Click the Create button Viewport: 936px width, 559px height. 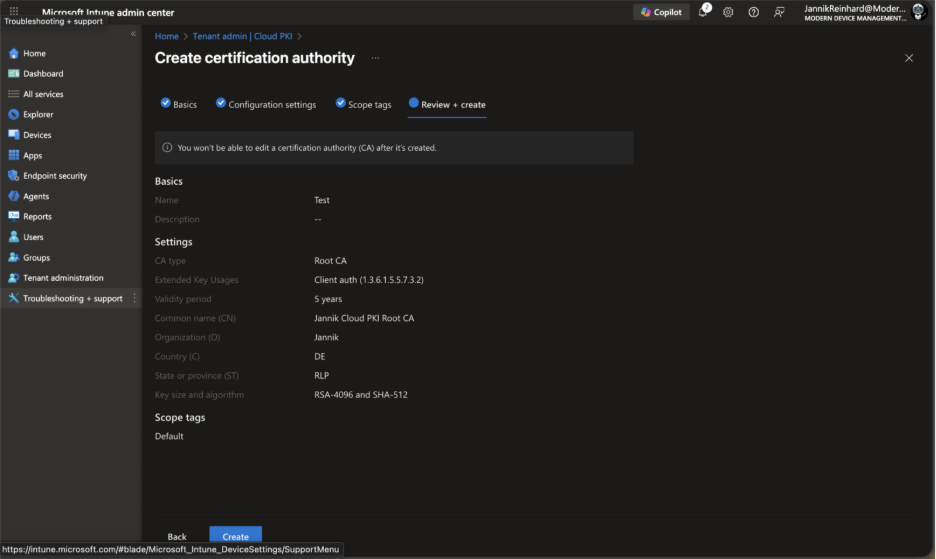pos(235,537)
